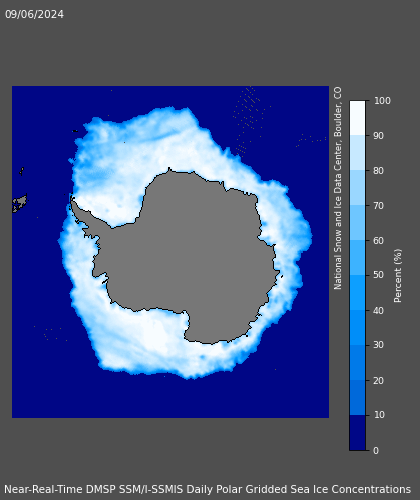Select the 80-90 percent colorbar band
This screenshot has height=500, width=420.
pyautogui.click(x=357, y=153)
